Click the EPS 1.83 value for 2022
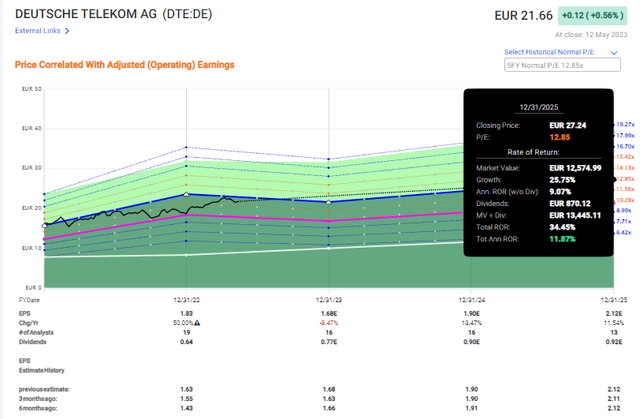640x419 pixels. (x=187, y=313)
